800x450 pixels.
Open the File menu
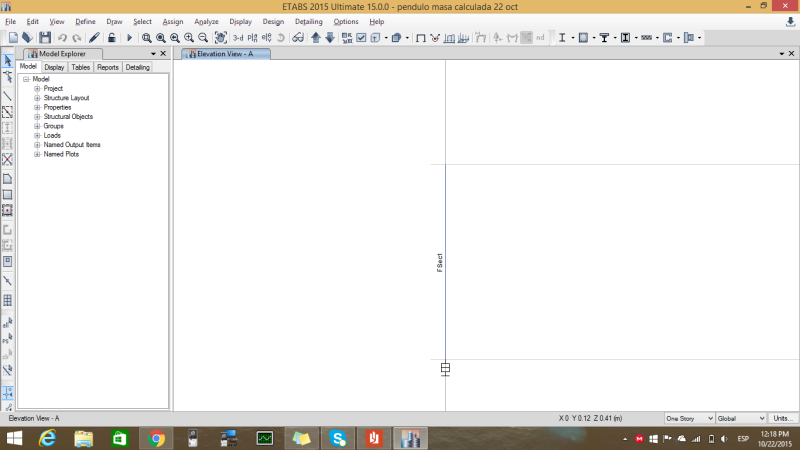10,21
